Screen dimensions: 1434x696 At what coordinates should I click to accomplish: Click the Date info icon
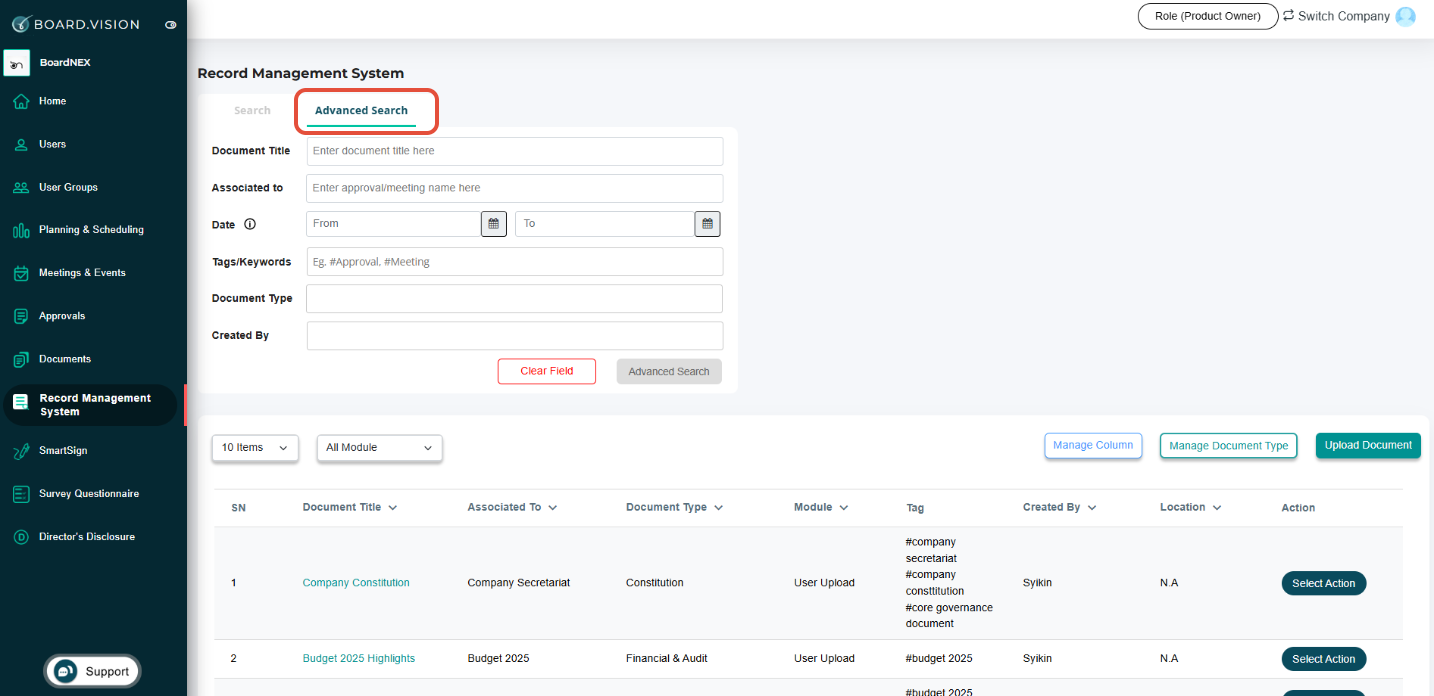(x=250, y=224)
